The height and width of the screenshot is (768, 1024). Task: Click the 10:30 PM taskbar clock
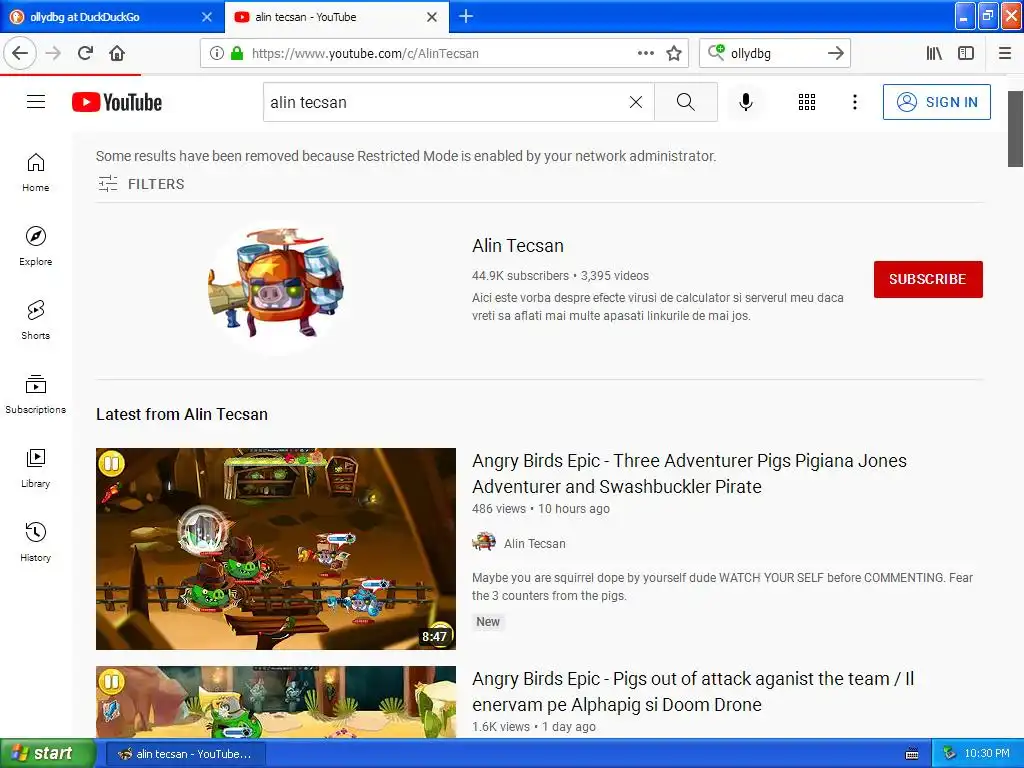coord(987,754)
